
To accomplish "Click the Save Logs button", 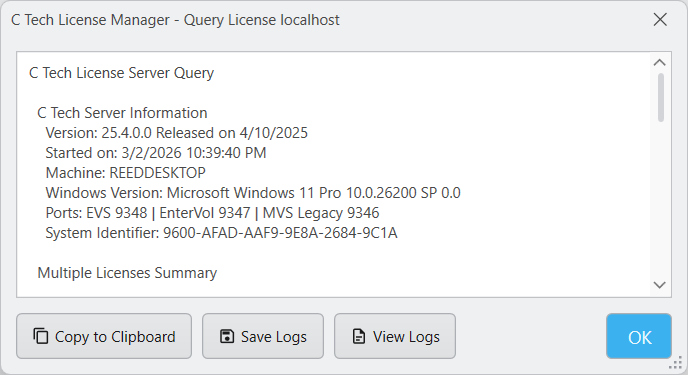I will [x=263, y=336].
